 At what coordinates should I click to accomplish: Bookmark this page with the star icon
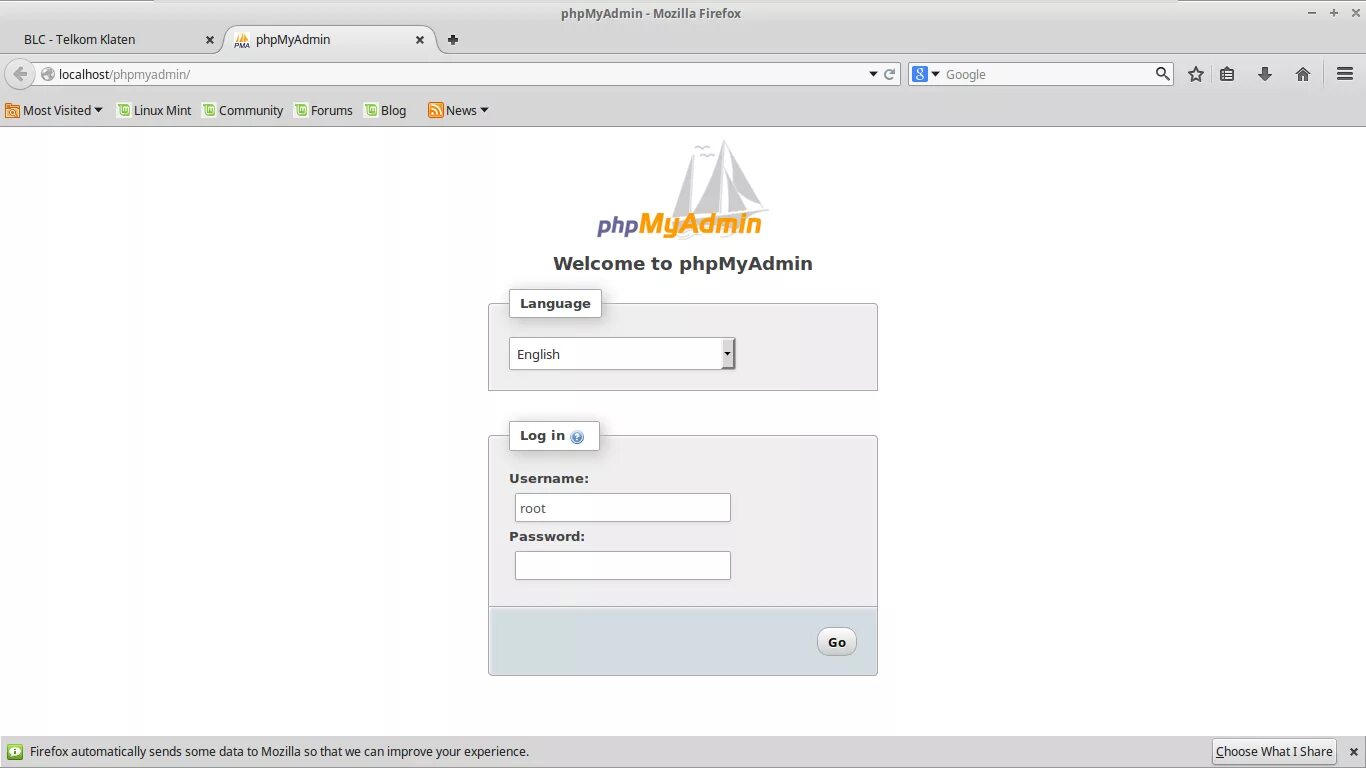click(1195, 74)
